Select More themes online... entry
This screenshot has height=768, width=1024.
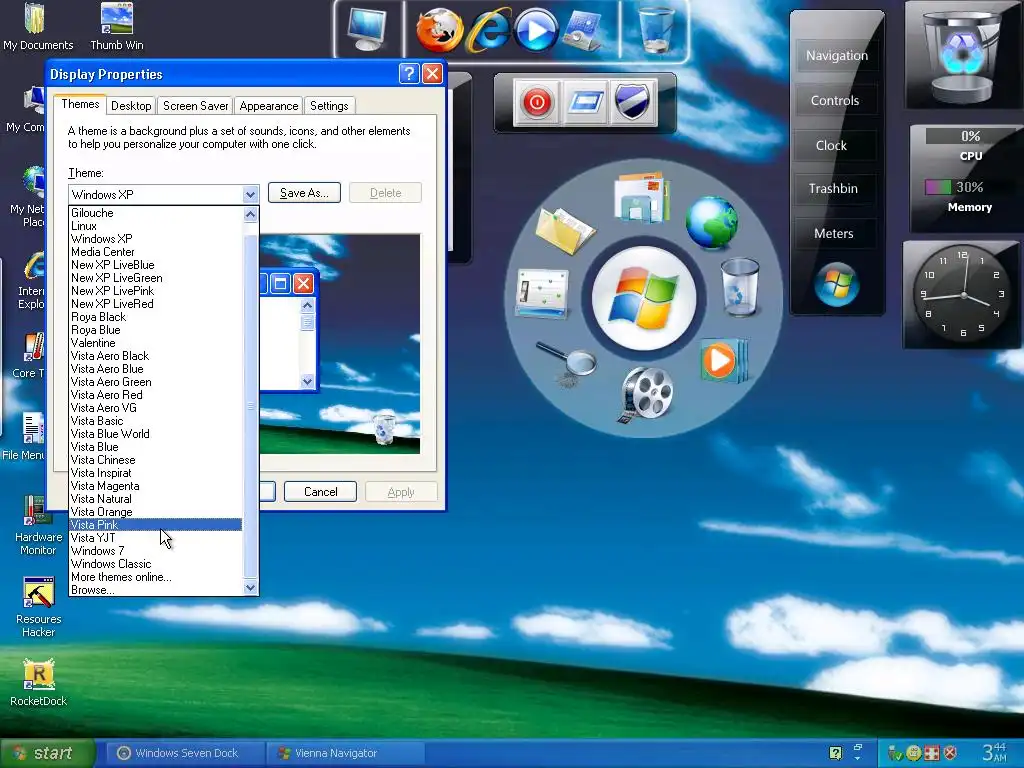click(155, 577)
